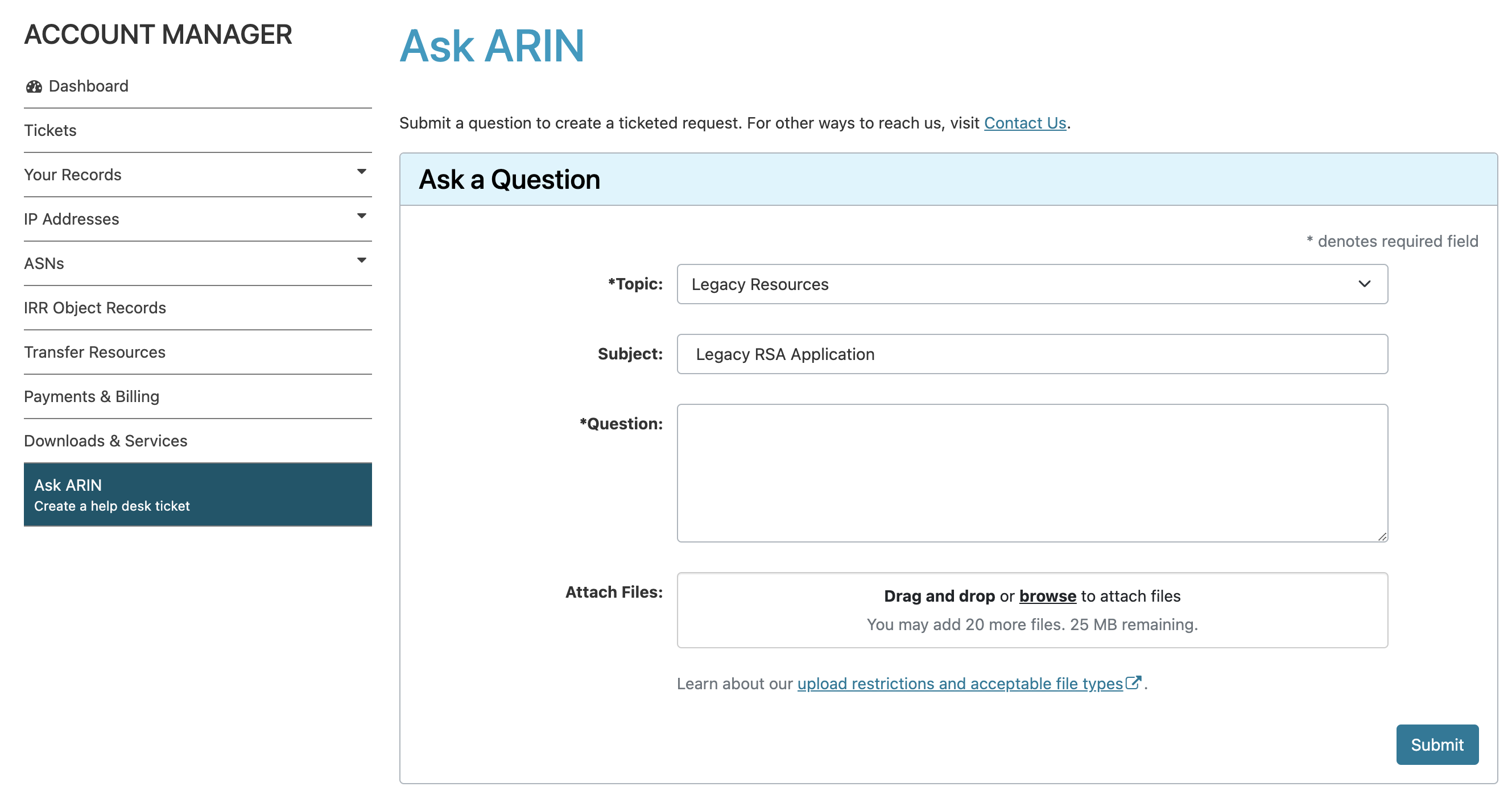Focus the Question text area
The height and width of the screenshot is (799, 1512).
pos(1032,473)
